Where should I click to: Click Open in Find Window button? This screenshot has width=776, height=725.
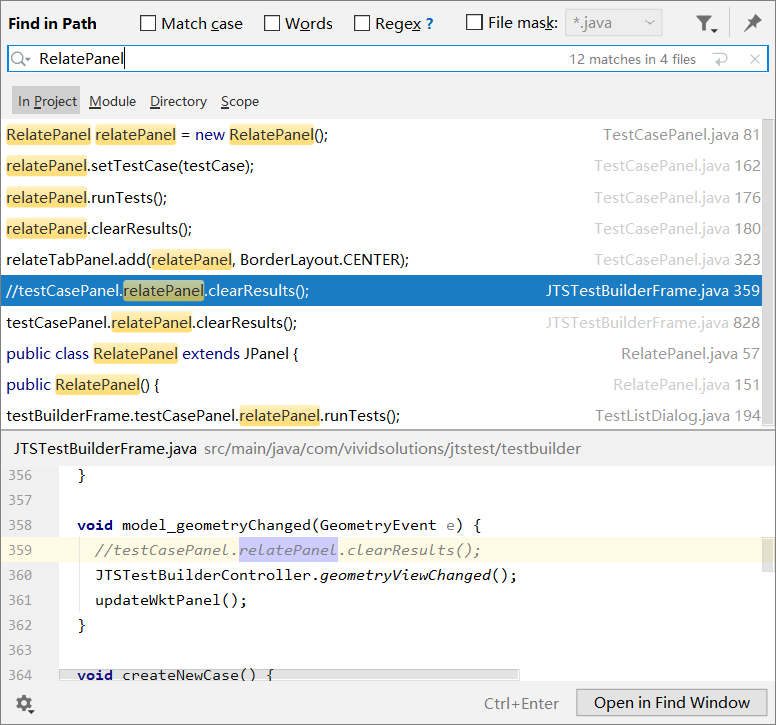point(671,703)
